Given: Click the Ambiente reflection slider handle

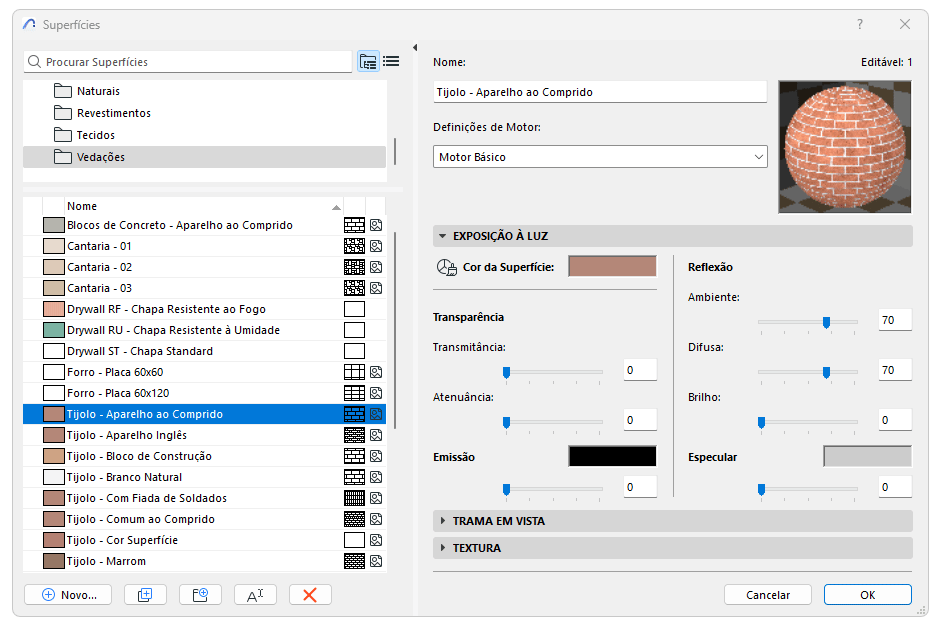Looking at the screenshot, I should coord(826,323).
